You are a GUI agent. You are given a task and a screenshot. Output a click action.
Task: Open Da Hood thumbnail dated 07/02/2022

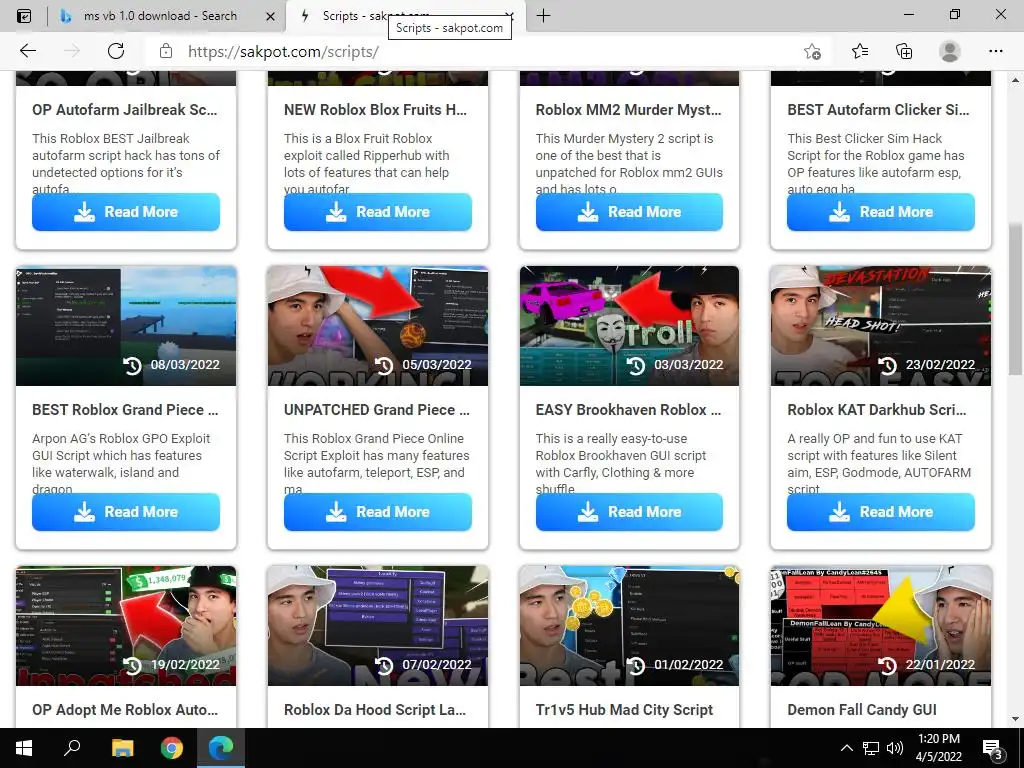pyautogui.click(x=377, y=626)
